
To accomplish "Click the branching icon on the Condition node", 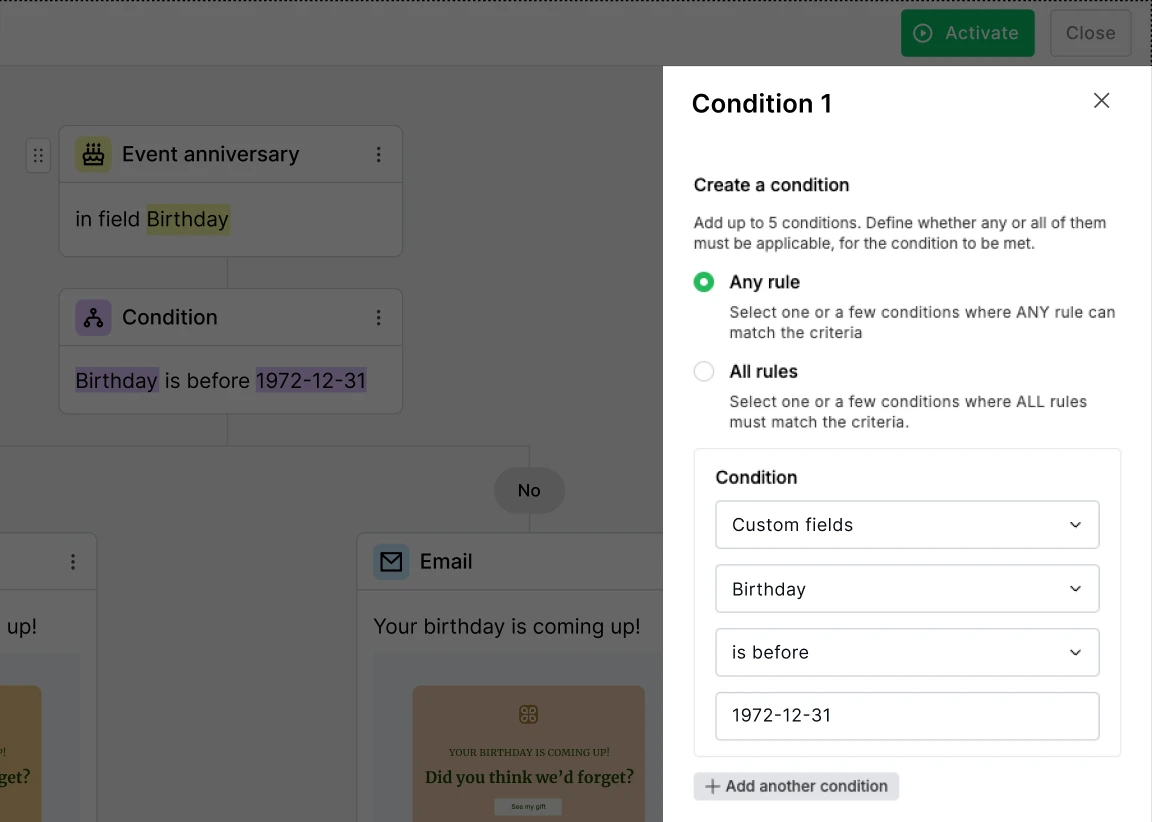I will coord(92,317).
